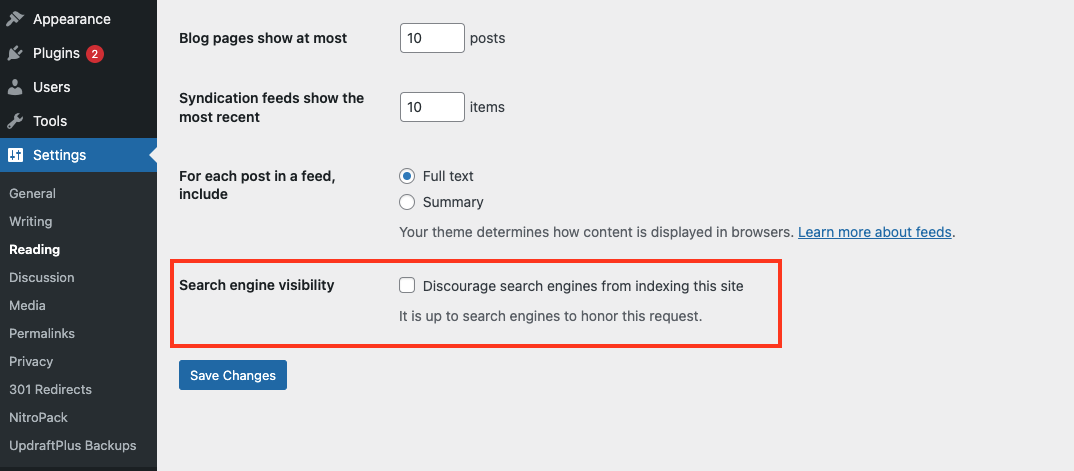Click the Tools wrench icon
Screen dimensions: 1074x471
coord(15,121)
